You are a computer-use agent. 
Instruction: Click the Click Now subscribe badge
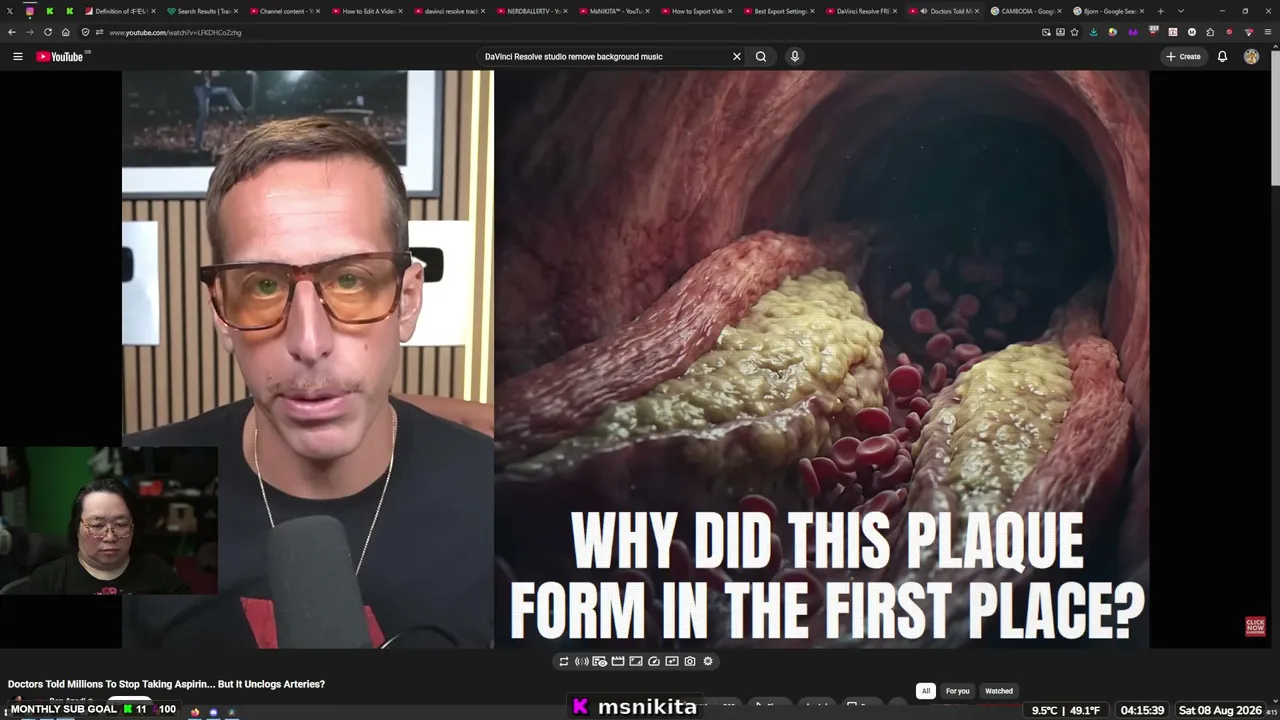(1255, 627)
